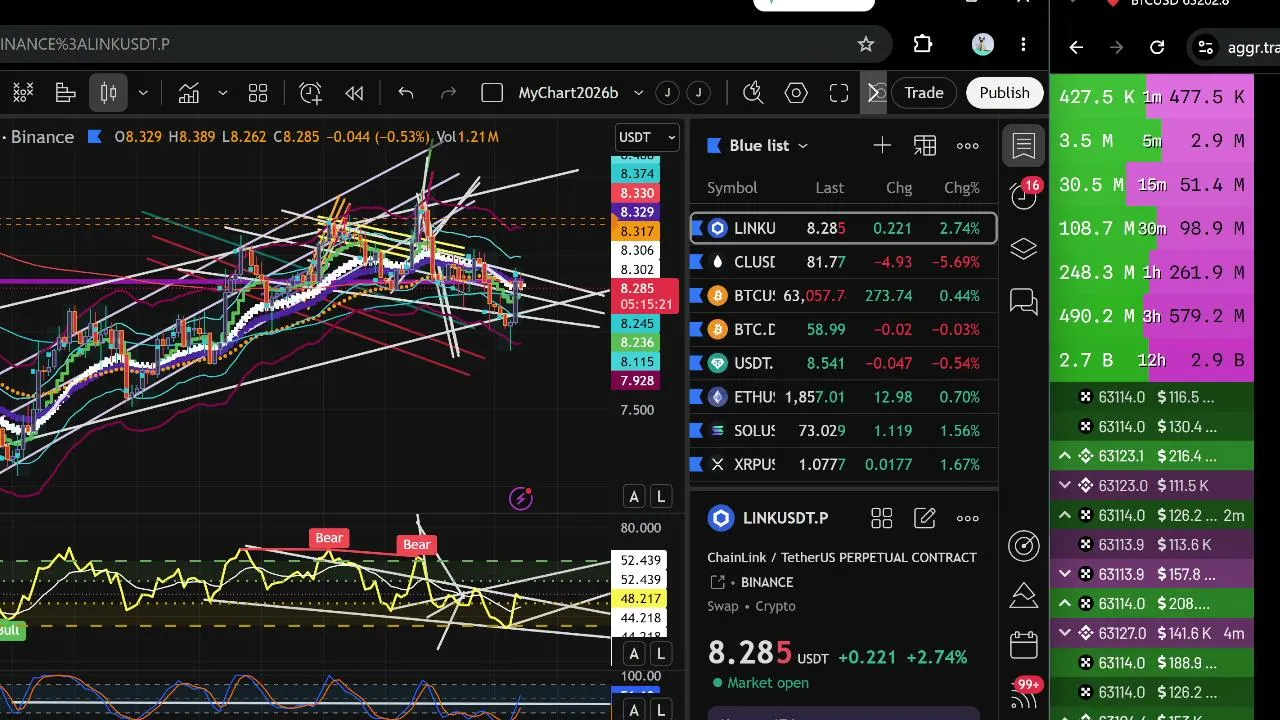The width and height of the screenshot is (1280, 720).
Task: Select the XRPUS row in the watchlist
Action: click(844, 464)
